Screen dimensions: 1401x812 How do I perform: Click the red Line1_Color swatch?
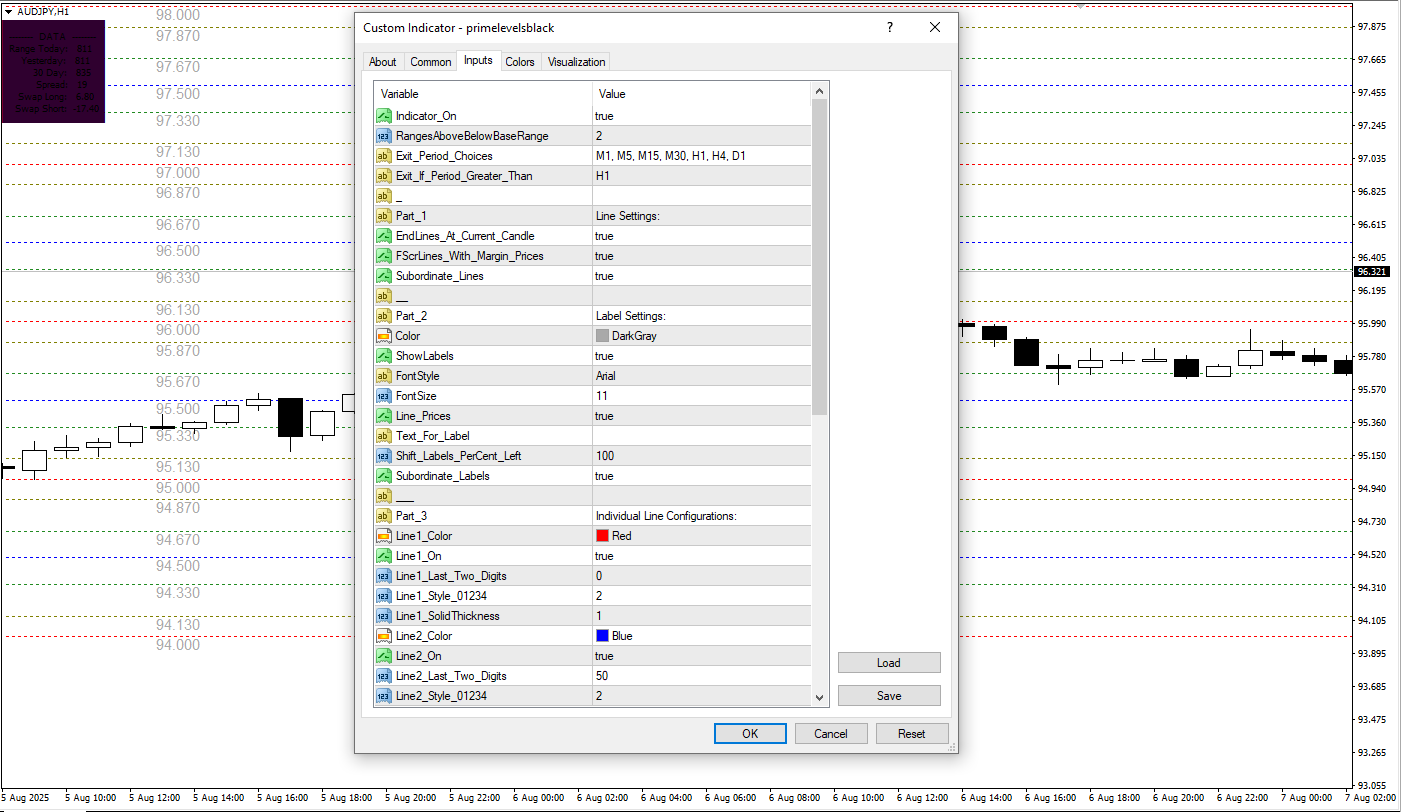603,536
